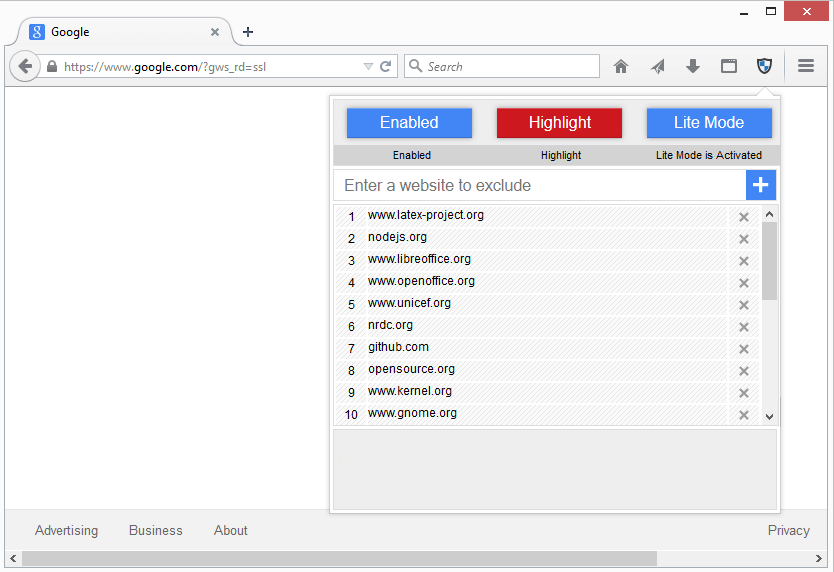Image resolution: width=834 pixels, height=572 pixels.
Task: Click horizontal scrollbar left arrow
Action: click(13, 558)
